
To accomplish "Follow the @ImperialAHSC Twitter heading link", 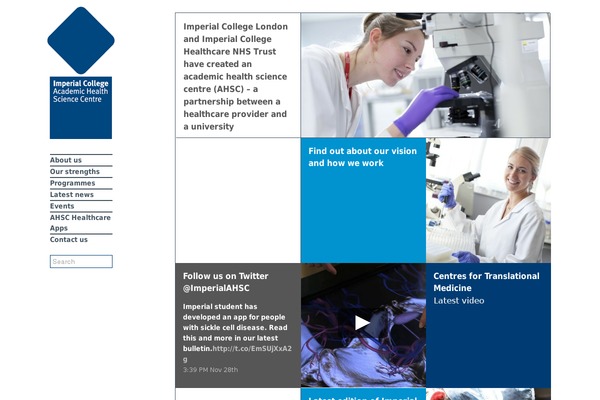I will [x=225, y=282].
